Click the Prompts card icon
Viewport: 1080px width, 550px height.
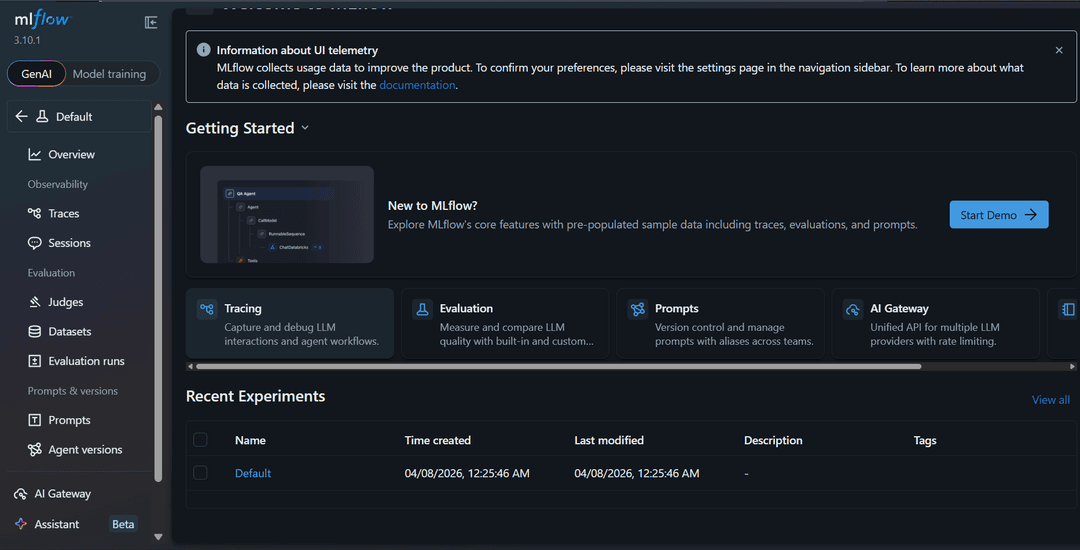pos(638,309)
